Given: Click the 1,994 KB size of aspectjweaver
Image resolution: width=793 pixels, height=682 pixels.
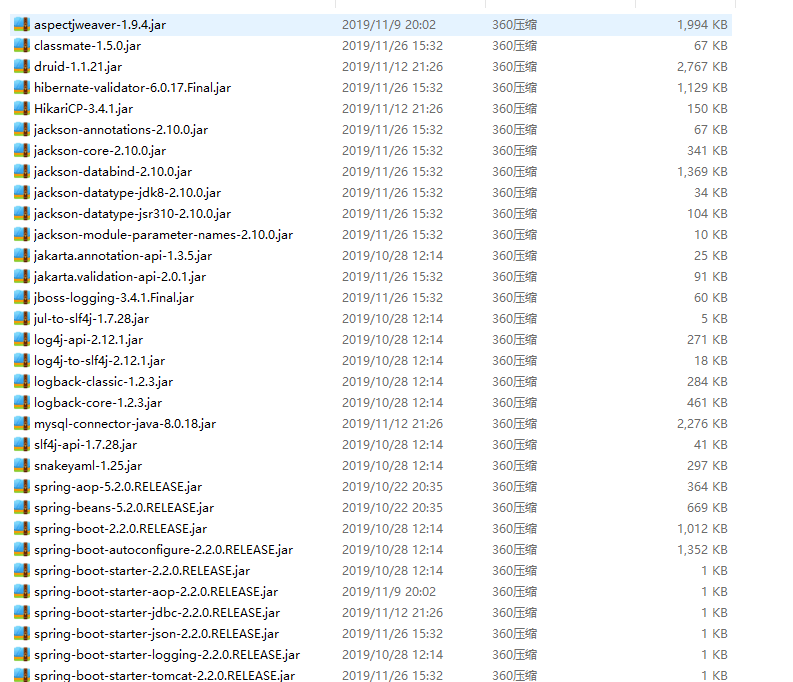Looking at the screenshot, I should 702,25.
